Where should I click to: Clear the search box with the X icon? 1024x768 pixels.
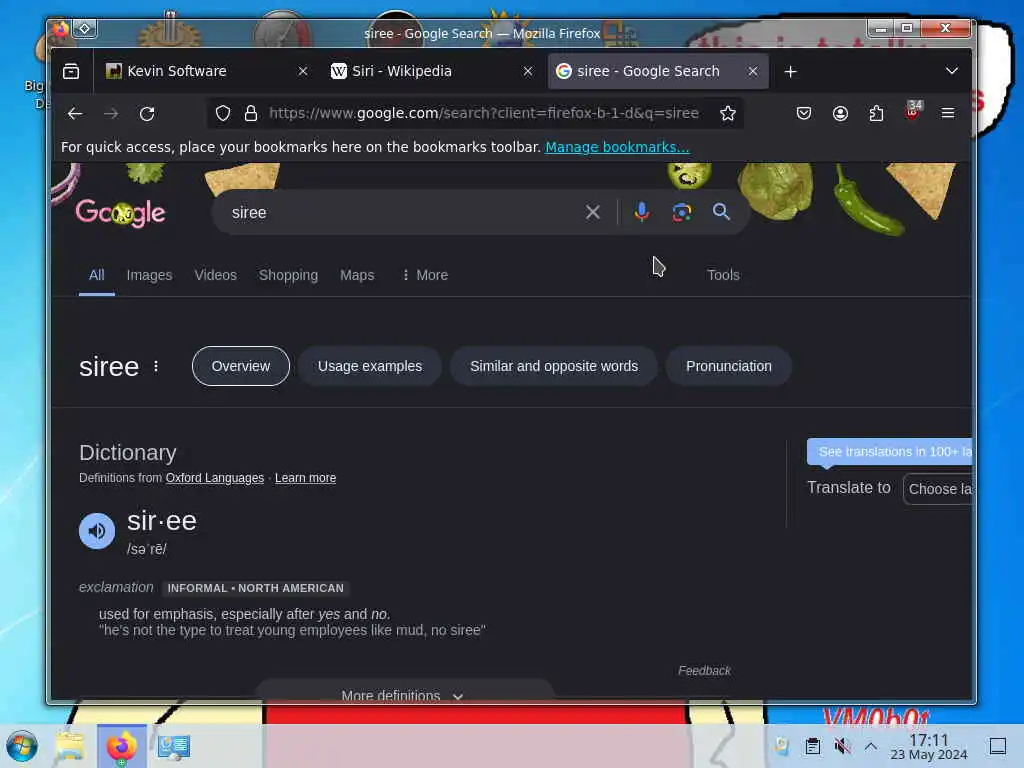point(593,212)
